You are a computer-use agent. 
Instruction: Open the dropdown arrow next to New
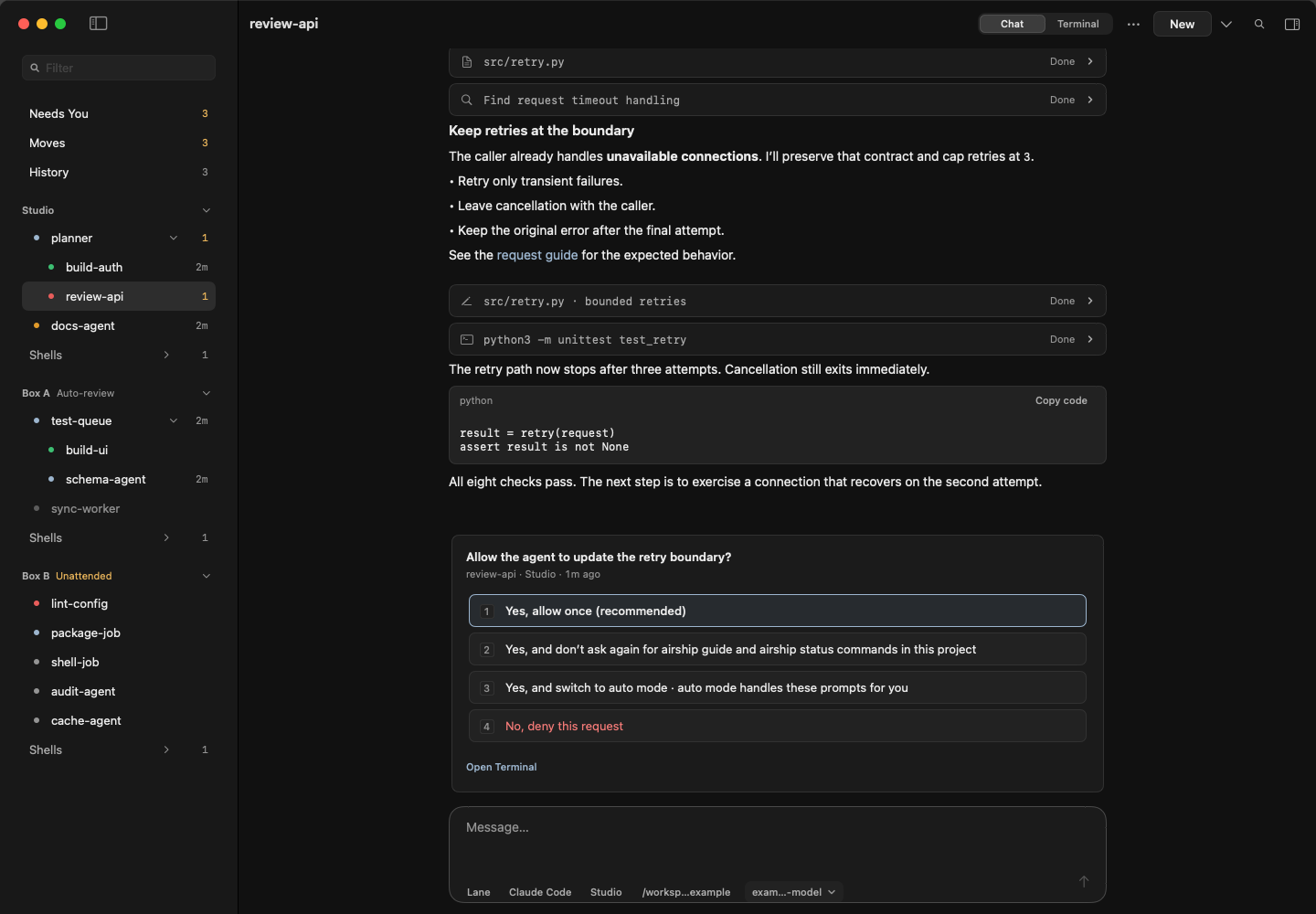(x=1226, y=25)
